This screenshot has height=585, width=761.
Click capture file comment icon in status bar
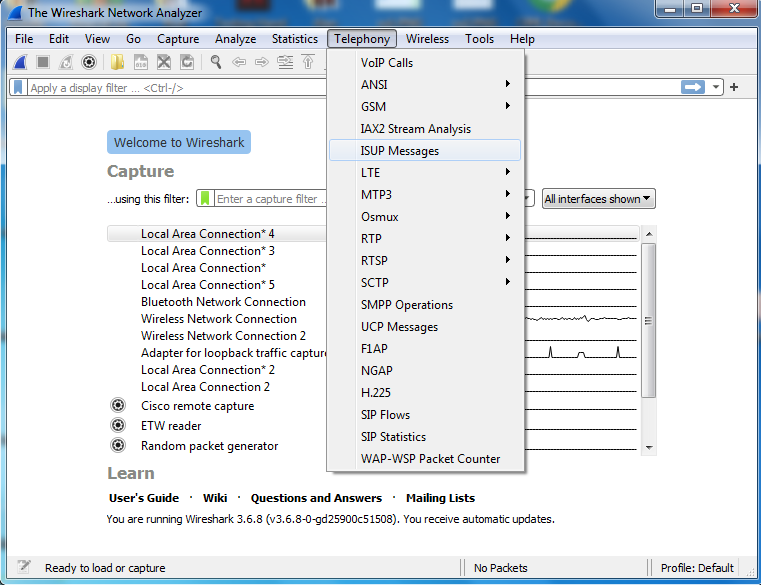[x=23, y=567]
